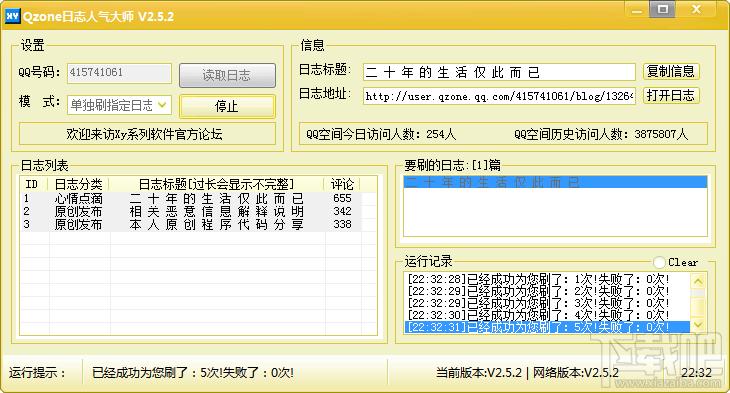Select highlighted log entry at 22:32:31
The width and height of the screenshot is (730, 393).
547,327
